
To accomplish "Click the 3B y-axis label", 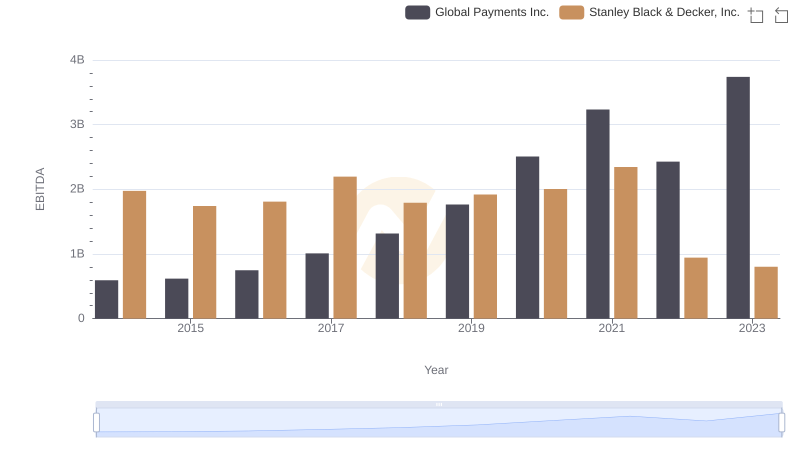I will point(77,124).
